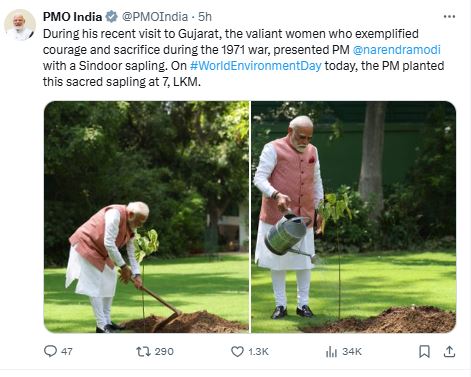Screen dimensions: 471x377
Task: Like the tweet with heart icon
Action: (237, 352)
